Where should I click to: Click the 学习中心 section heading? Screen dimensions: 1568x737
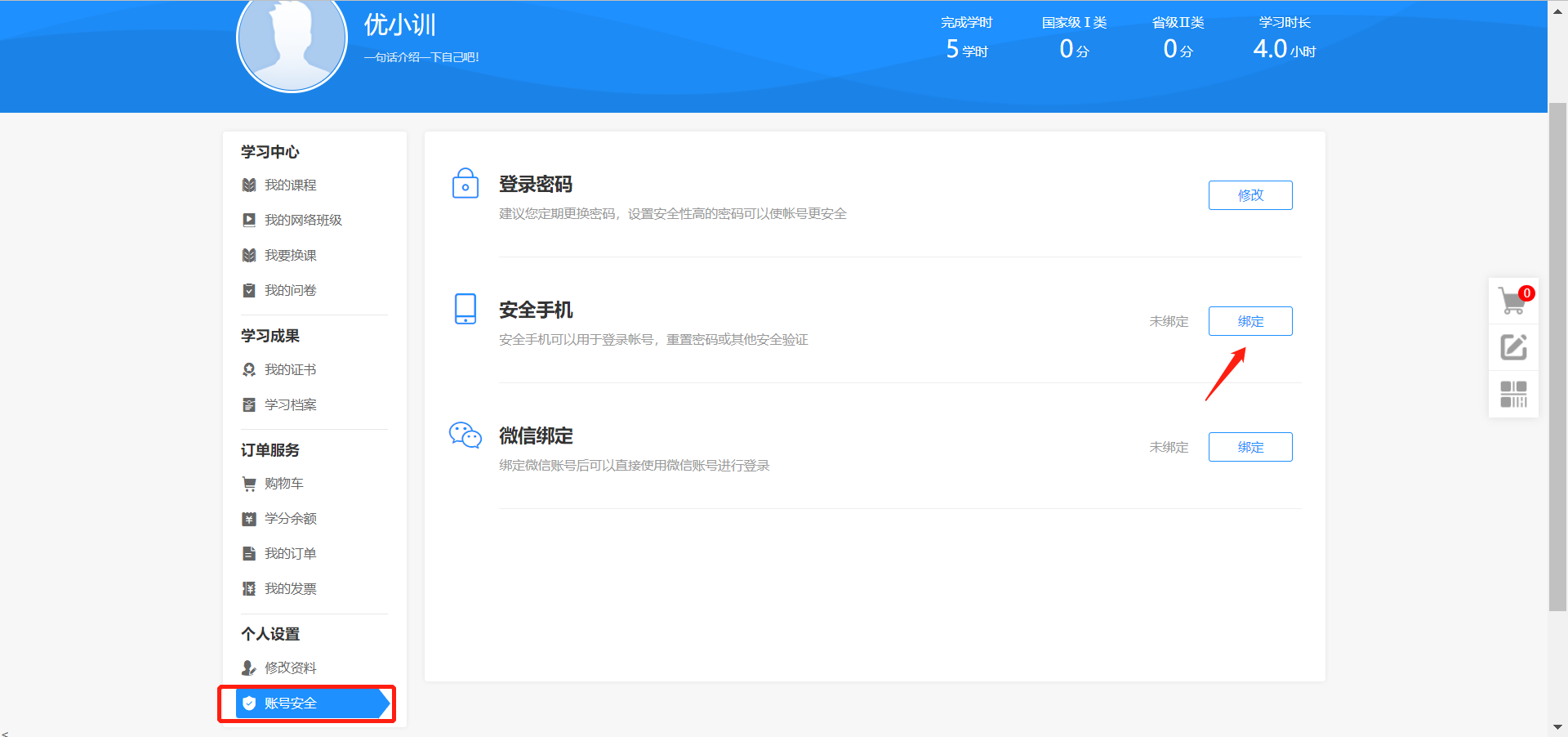(270, 152)
